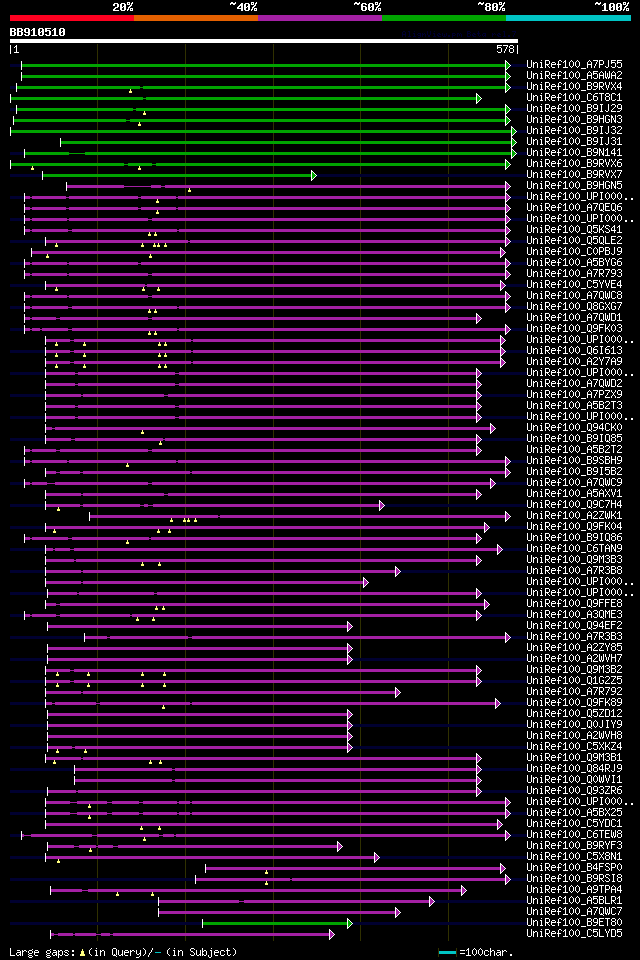
Task: Select hit UniRef100_A2Y7A9
Action: (574, 362)
